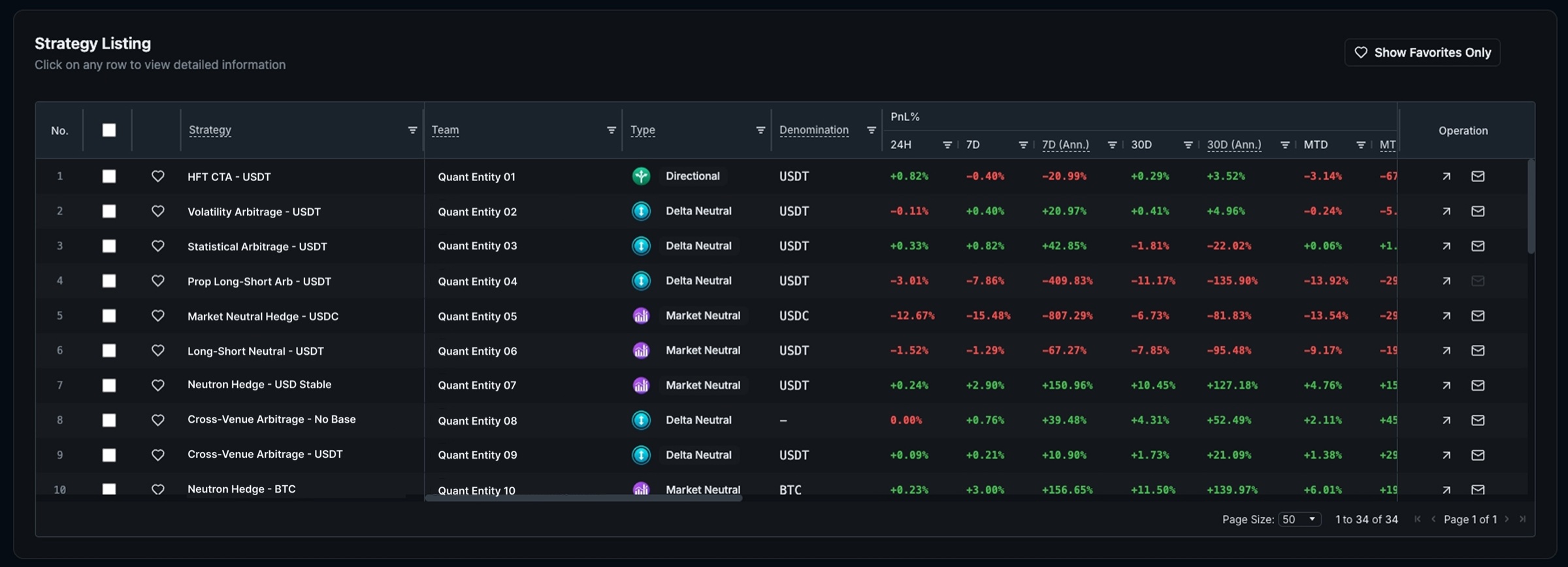Open the Strategy column filter menu
Image resolution: width=1568 pixels, height=567 pixels.
pos(412,130)
